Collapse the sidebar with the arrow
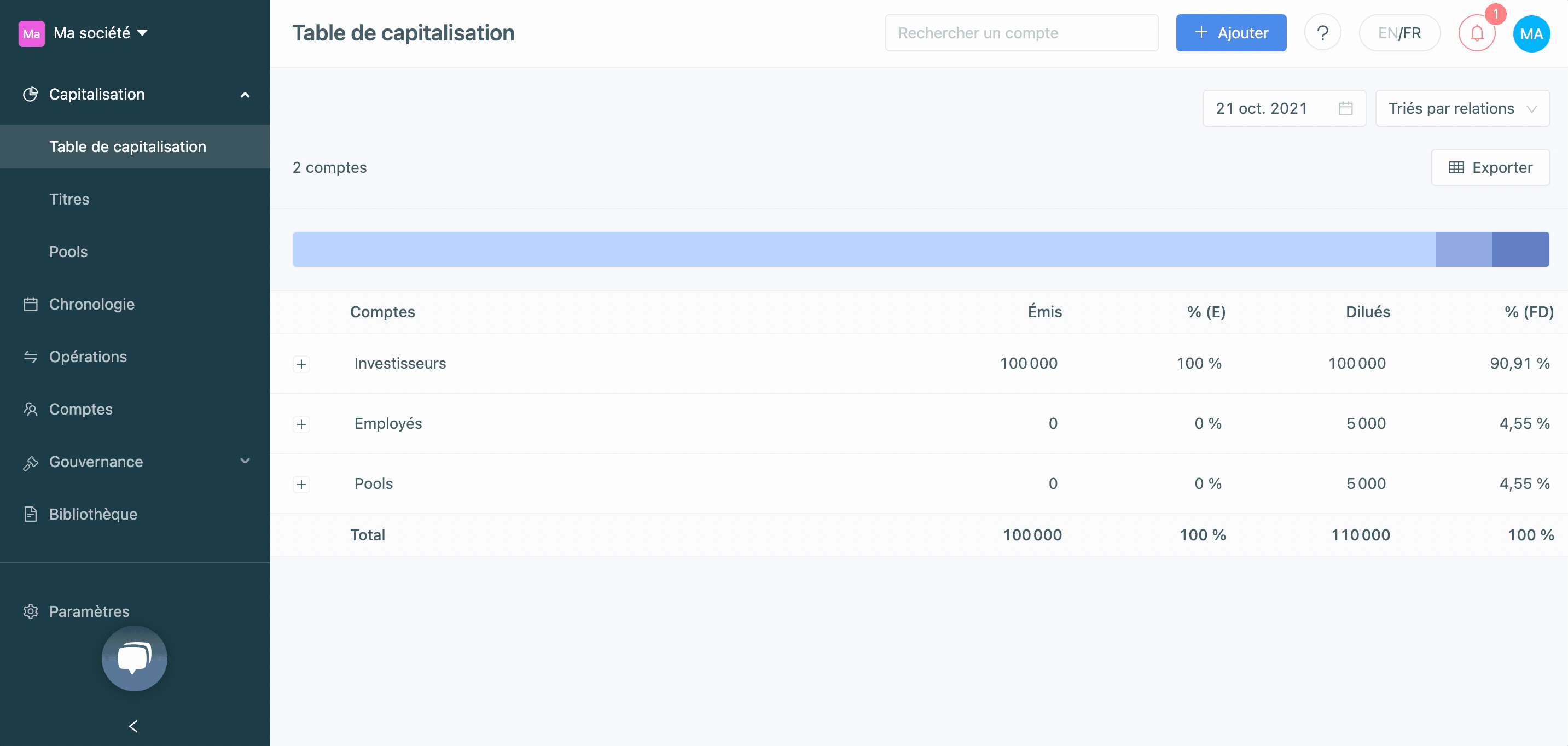 [134, 726]
